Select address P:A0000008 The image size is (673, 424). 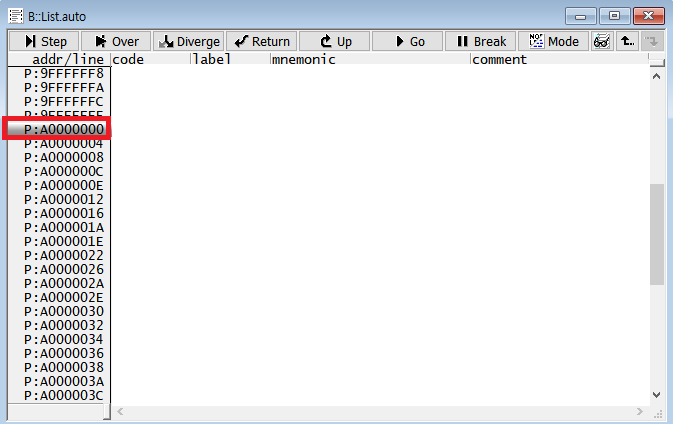(x=64, y=157)
